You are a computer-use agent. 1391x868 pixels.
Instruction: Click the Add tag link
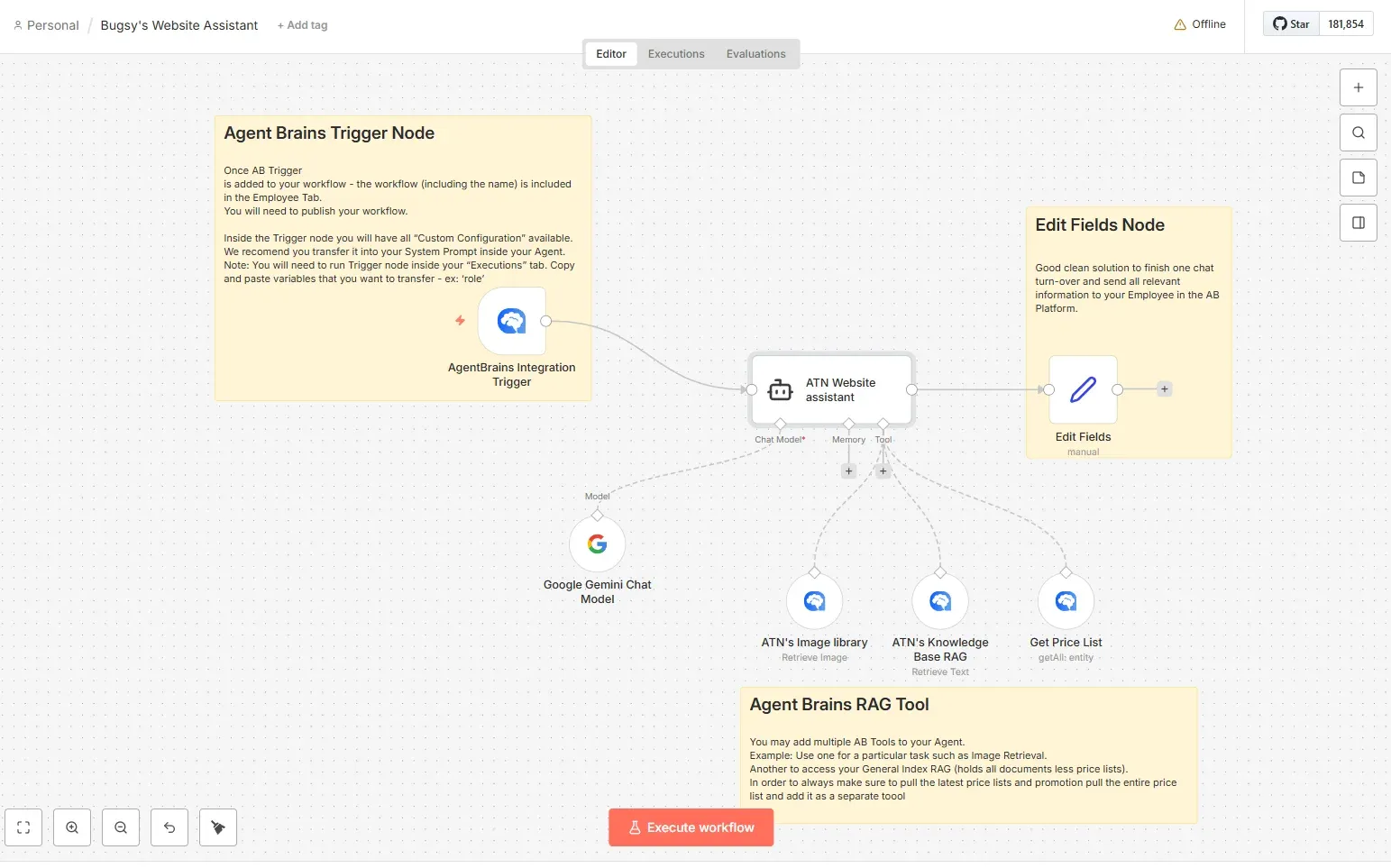[x=303, y=25]
